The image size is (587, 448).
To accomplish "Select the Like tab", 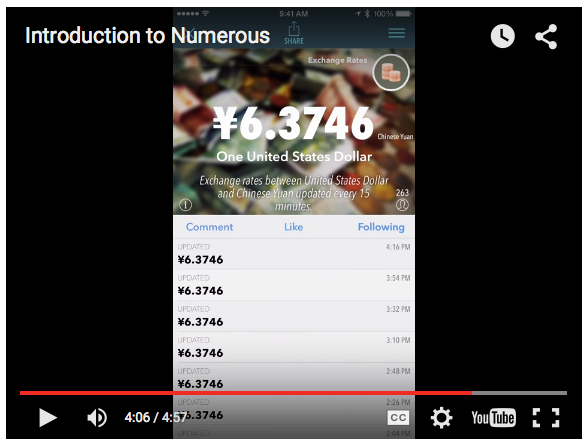I will click(x=294, y=227).
